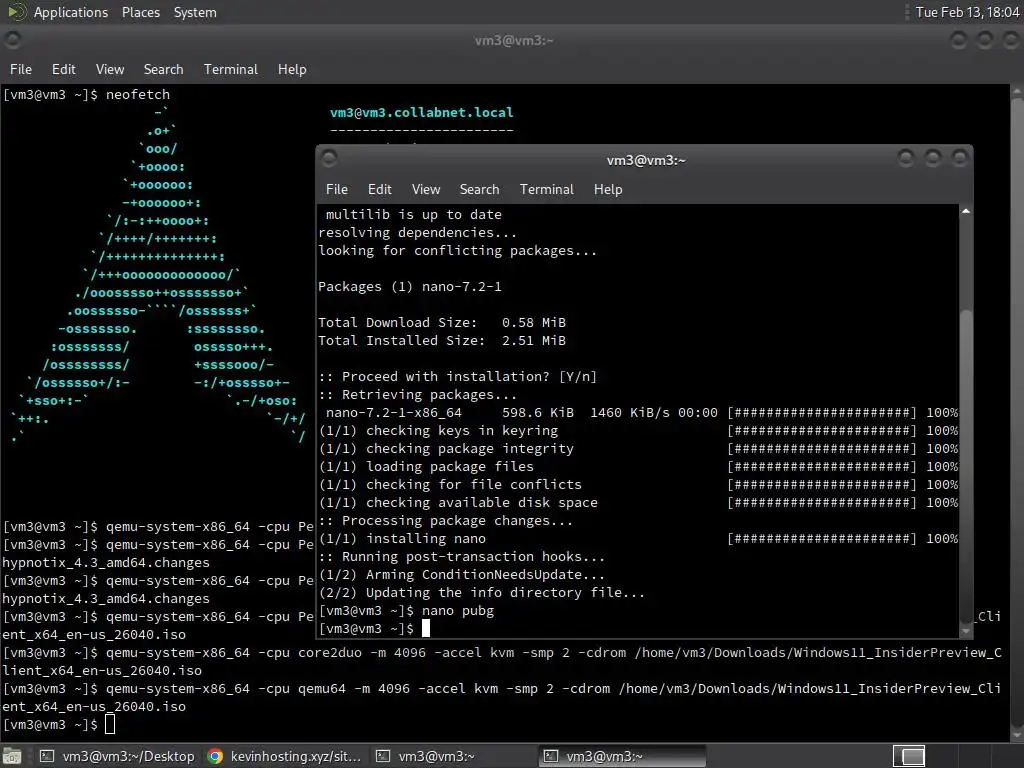Click the Applications menu logo icon
The width and height of the screenshot is (1024, 768).
point(16,12)
